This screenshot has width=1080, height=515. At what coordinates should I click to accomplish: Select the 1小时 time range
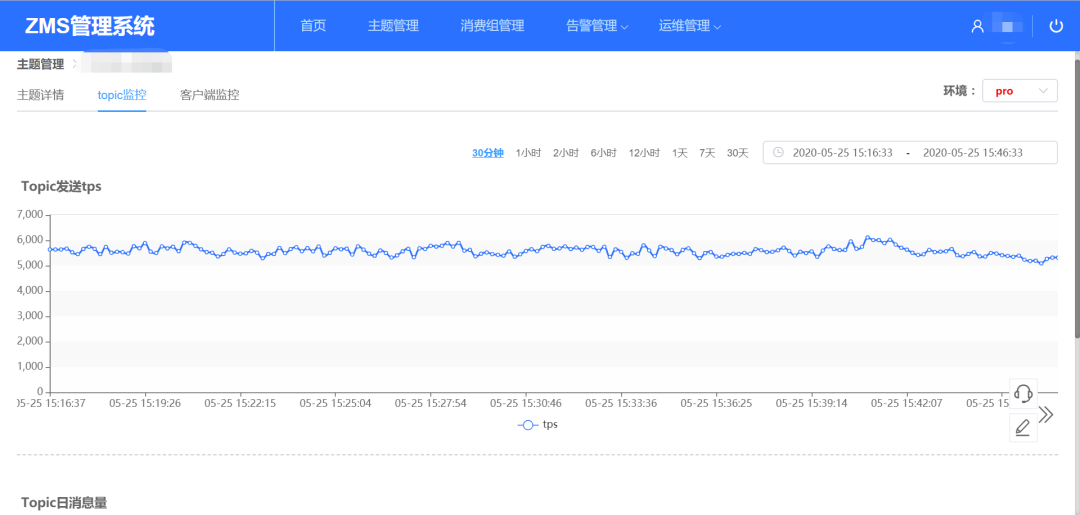(528, 153)
